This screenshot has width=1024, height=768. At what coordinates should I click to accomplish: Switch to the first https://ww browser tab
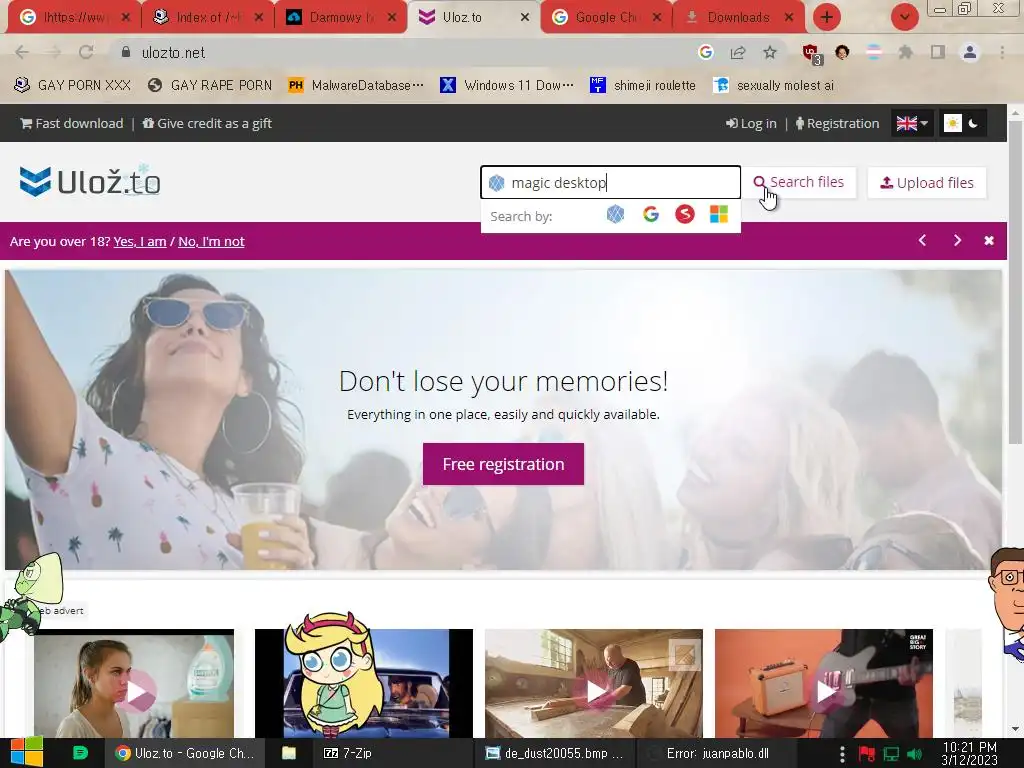[72, 17]
